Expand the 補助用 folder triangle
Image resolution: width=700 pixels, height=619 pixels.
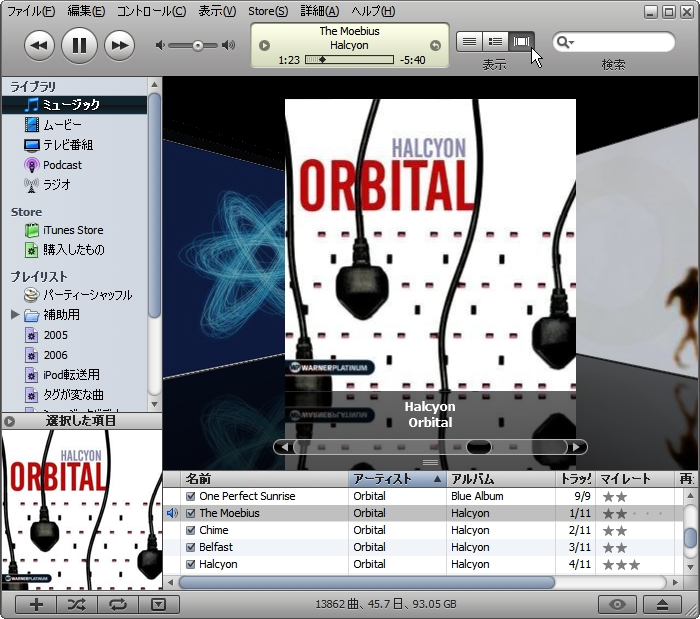15,315
